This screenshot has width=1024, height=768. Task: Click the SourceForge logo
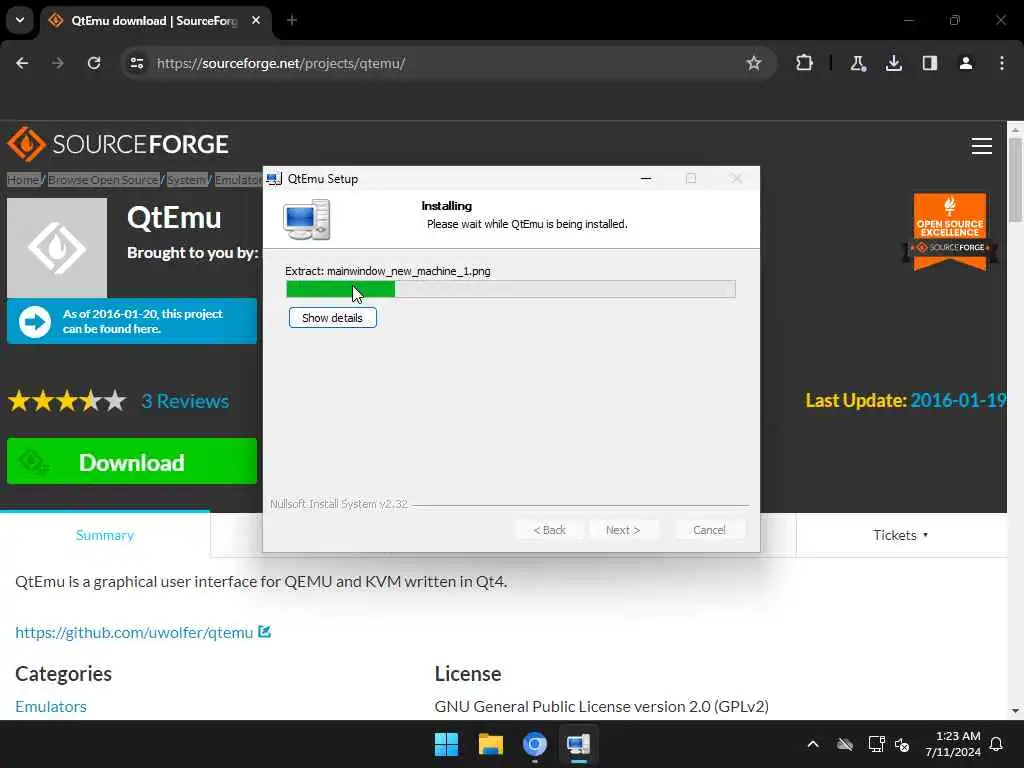(x=118, y=144)
